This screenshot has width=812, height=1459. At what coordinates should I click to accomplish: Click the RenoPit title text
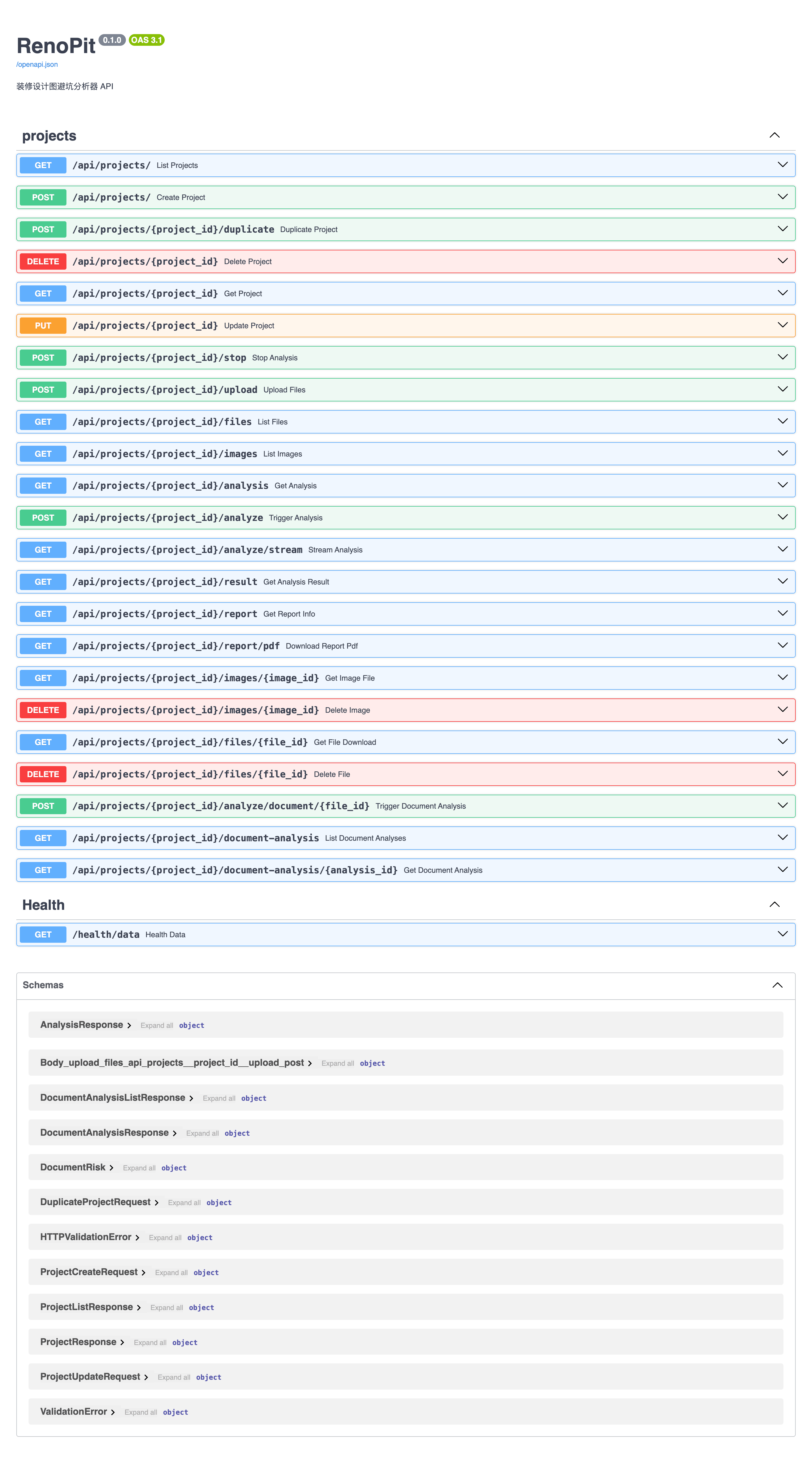point(56,46)
